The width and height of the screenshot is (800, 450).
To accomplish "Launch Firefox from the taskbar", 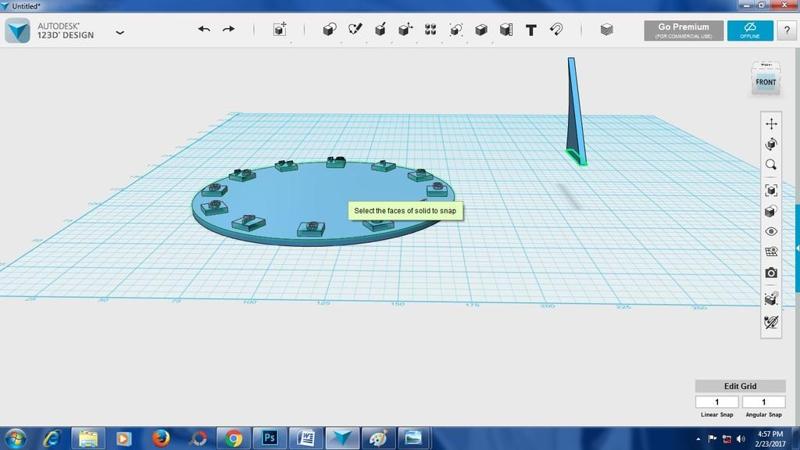I will pyautogui.click(x=161, y=439).
